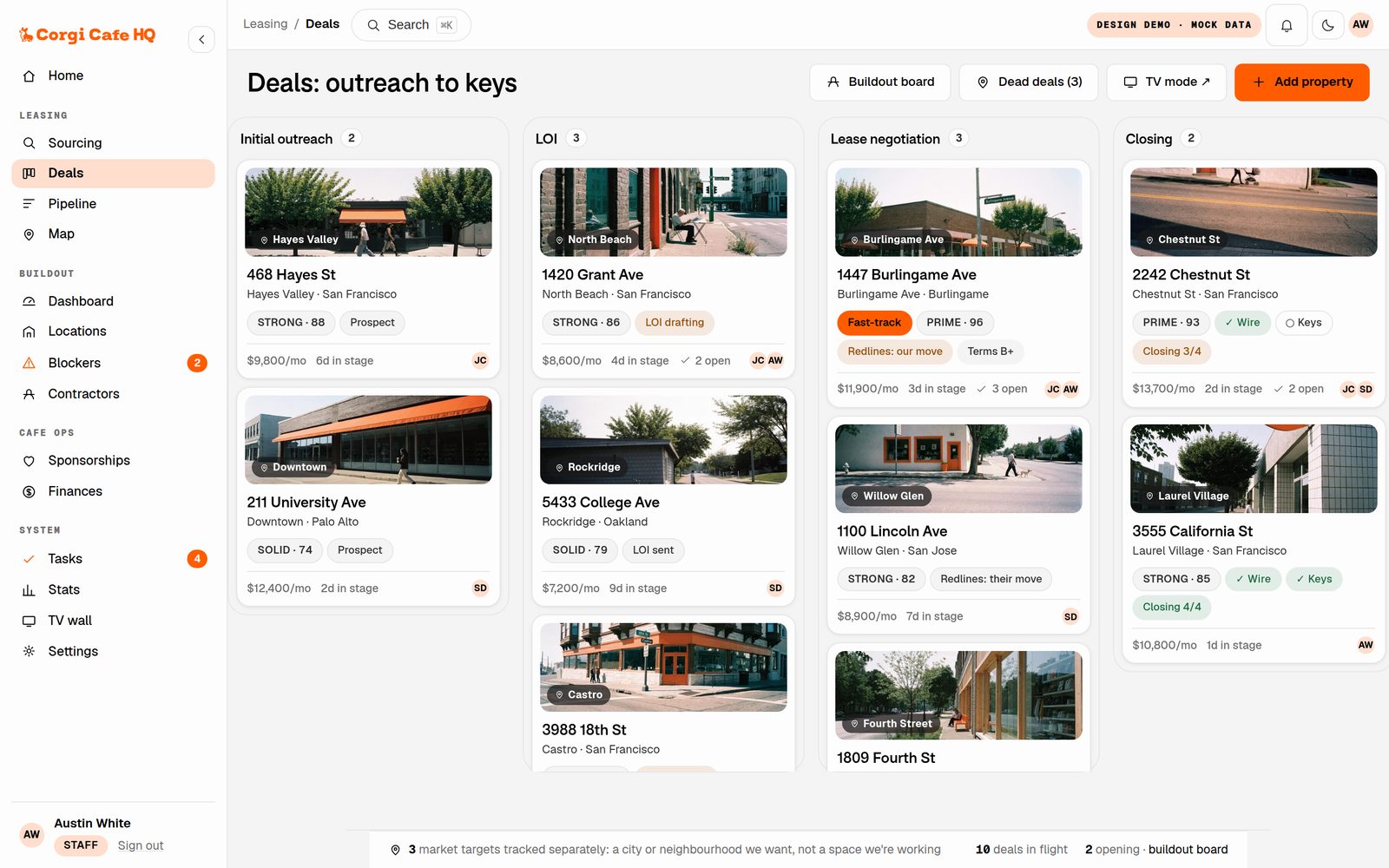Click the Settings gear icon
1389x868 pixels.
[29, 651]
